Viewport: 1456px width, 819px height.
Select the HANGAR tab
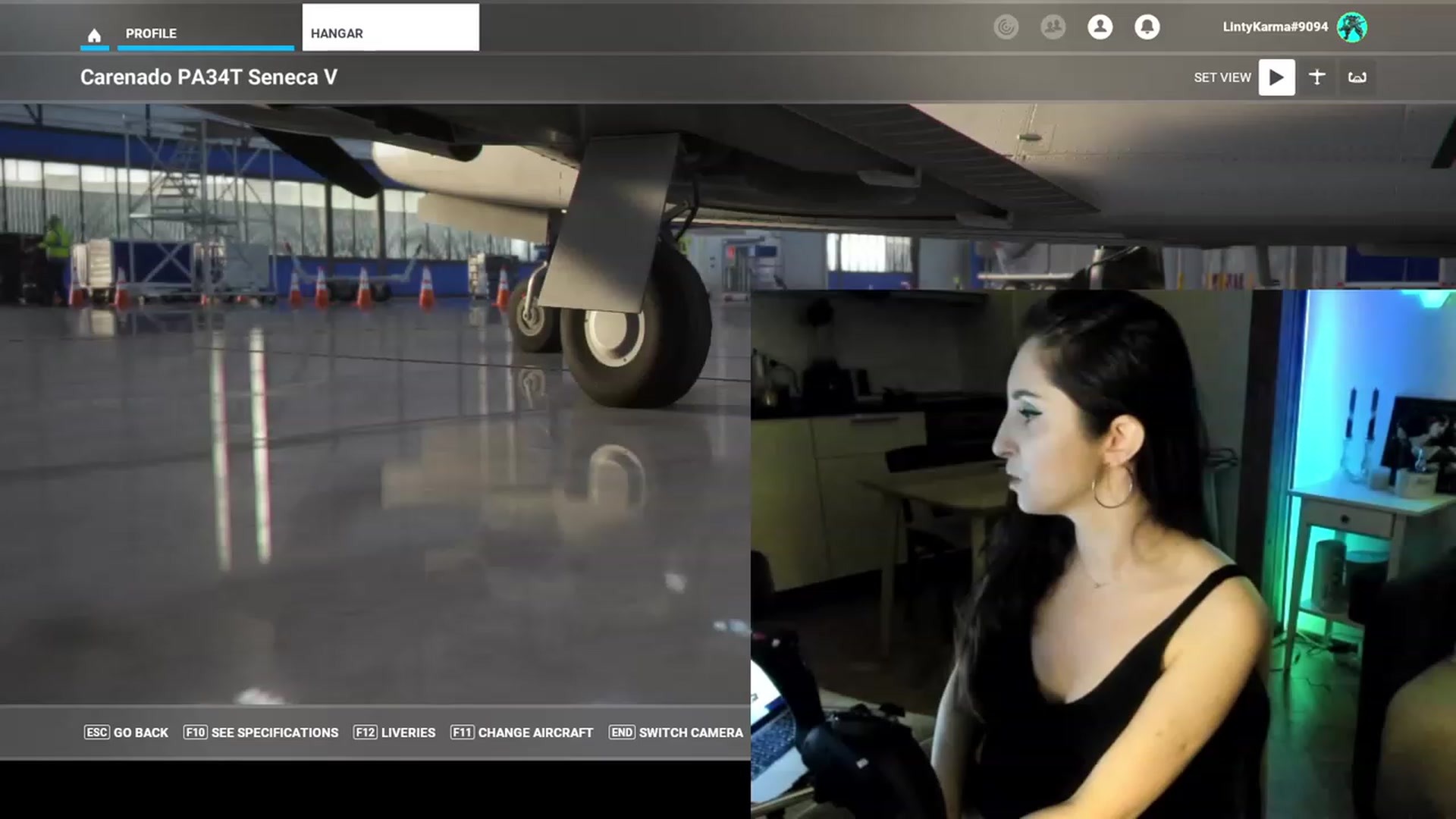click(391, 28)
